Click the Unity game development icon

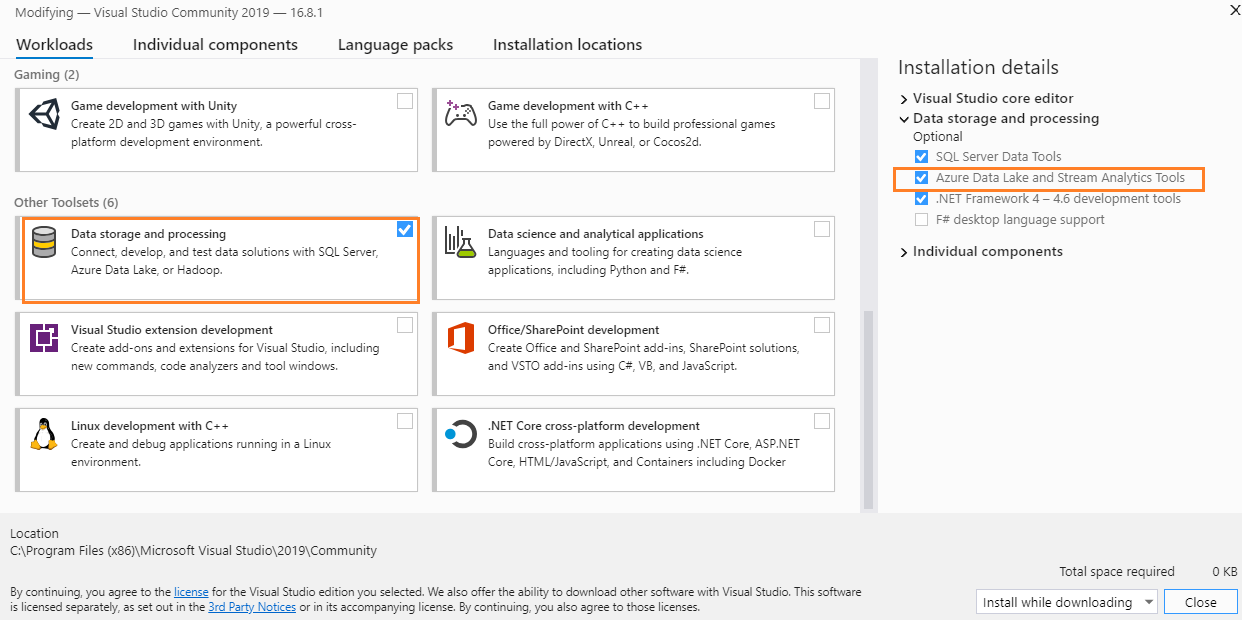pos(44,114)
